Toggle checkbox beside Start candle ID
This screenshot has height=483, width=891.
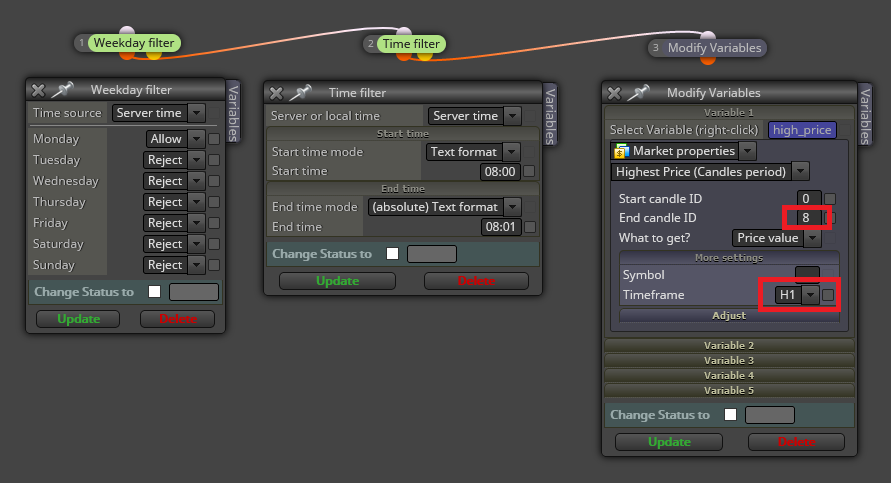click(830, 199)
